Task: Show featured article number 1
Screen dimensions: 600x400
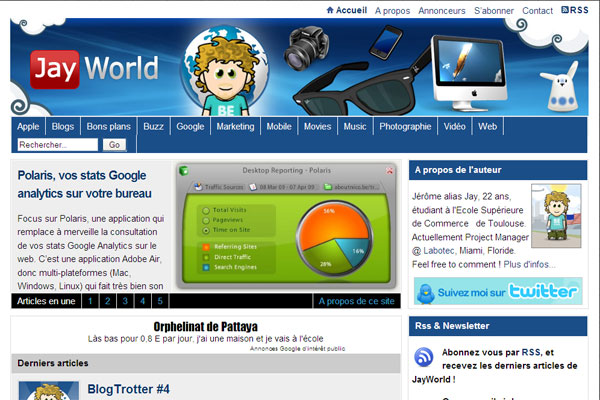Action: (x=90, y=301)
